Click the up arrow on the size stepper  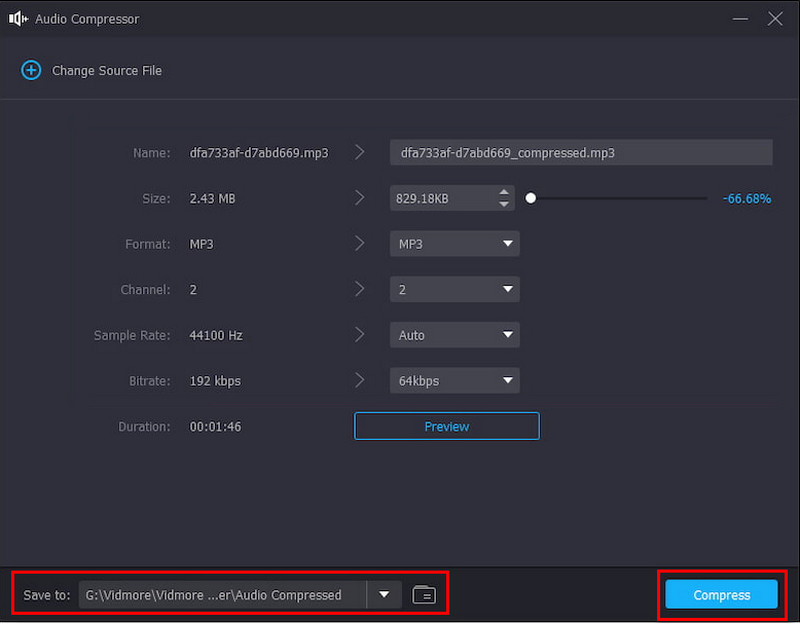505,192
